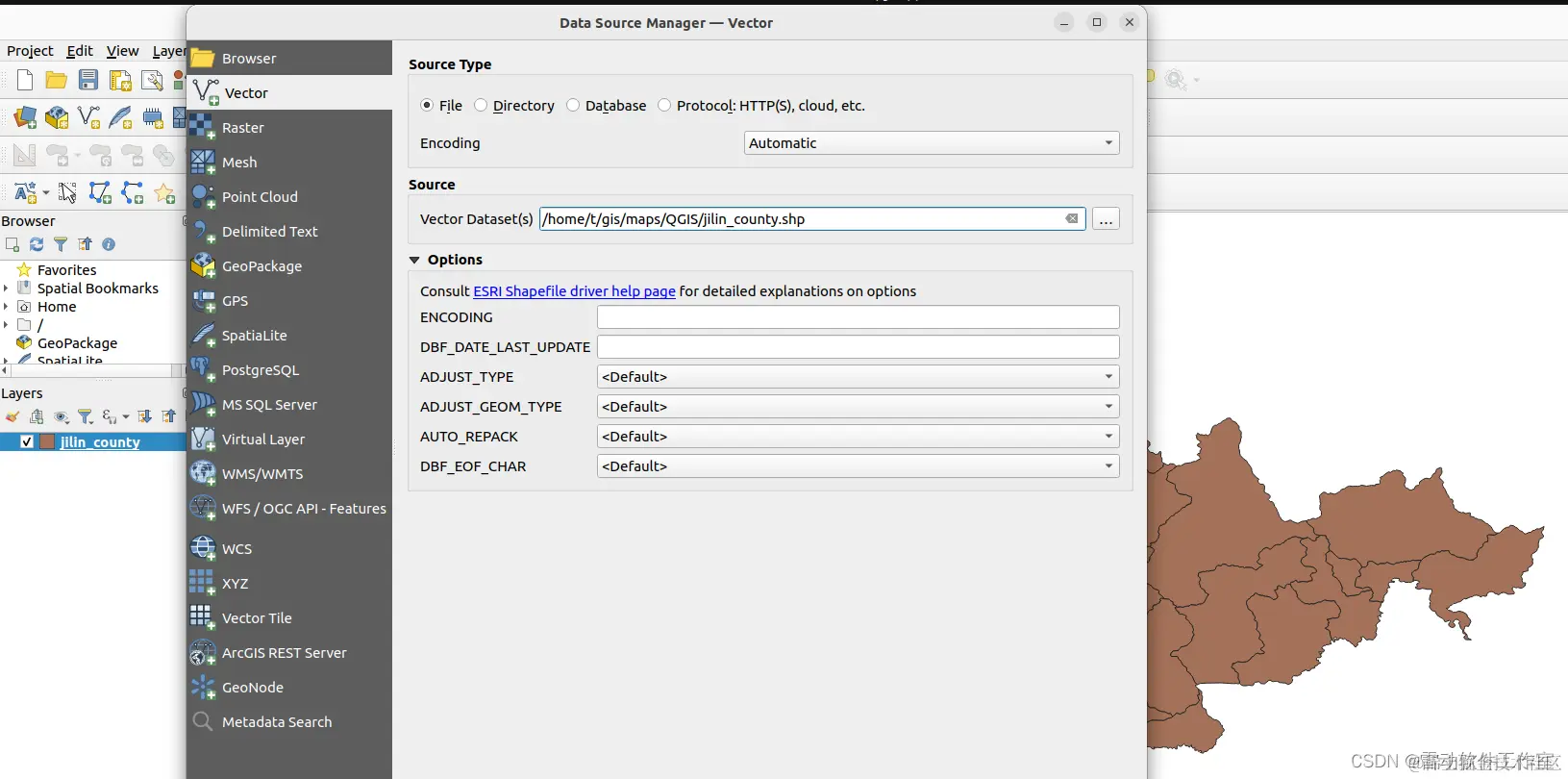This screenshot has width=1568, height=779.
Task: Open the ESRI Shapefile driver help page link
Action: [x=574, y=291]
